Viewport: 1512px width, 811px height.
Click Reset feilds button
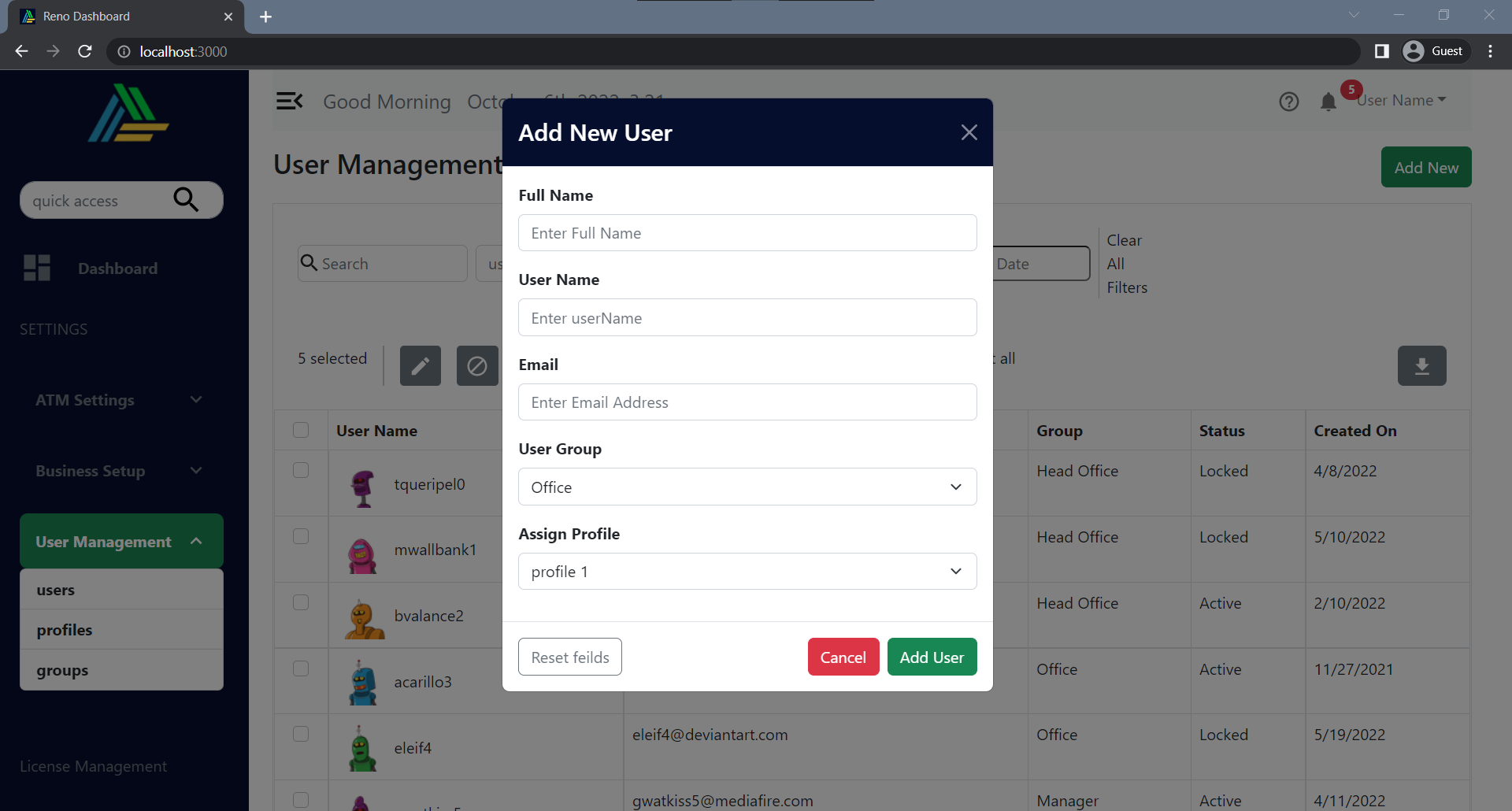(570, 657)
